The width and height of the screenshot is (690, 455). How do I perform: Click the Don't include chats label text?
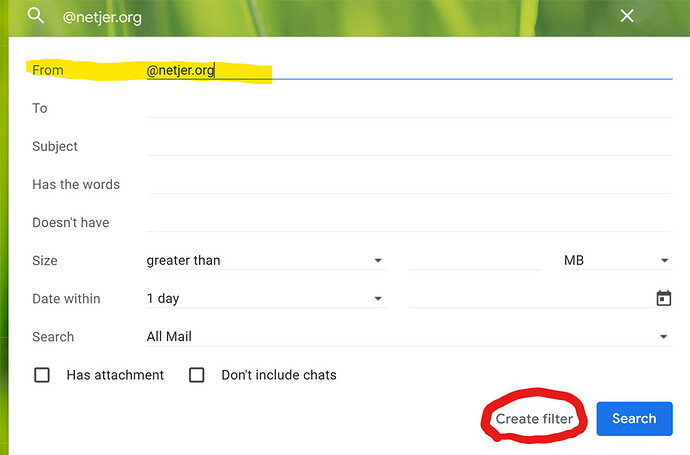[x=279, y=375]
